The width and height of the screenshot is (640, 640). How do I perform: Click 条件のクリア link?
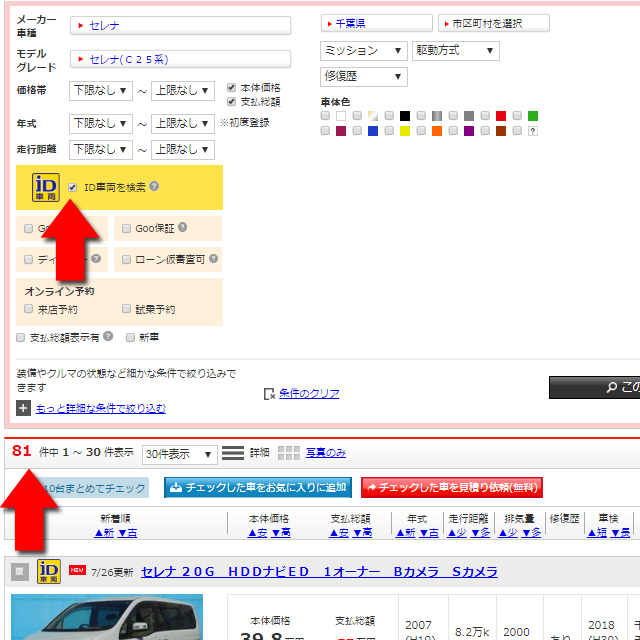(x=309, y=393)
